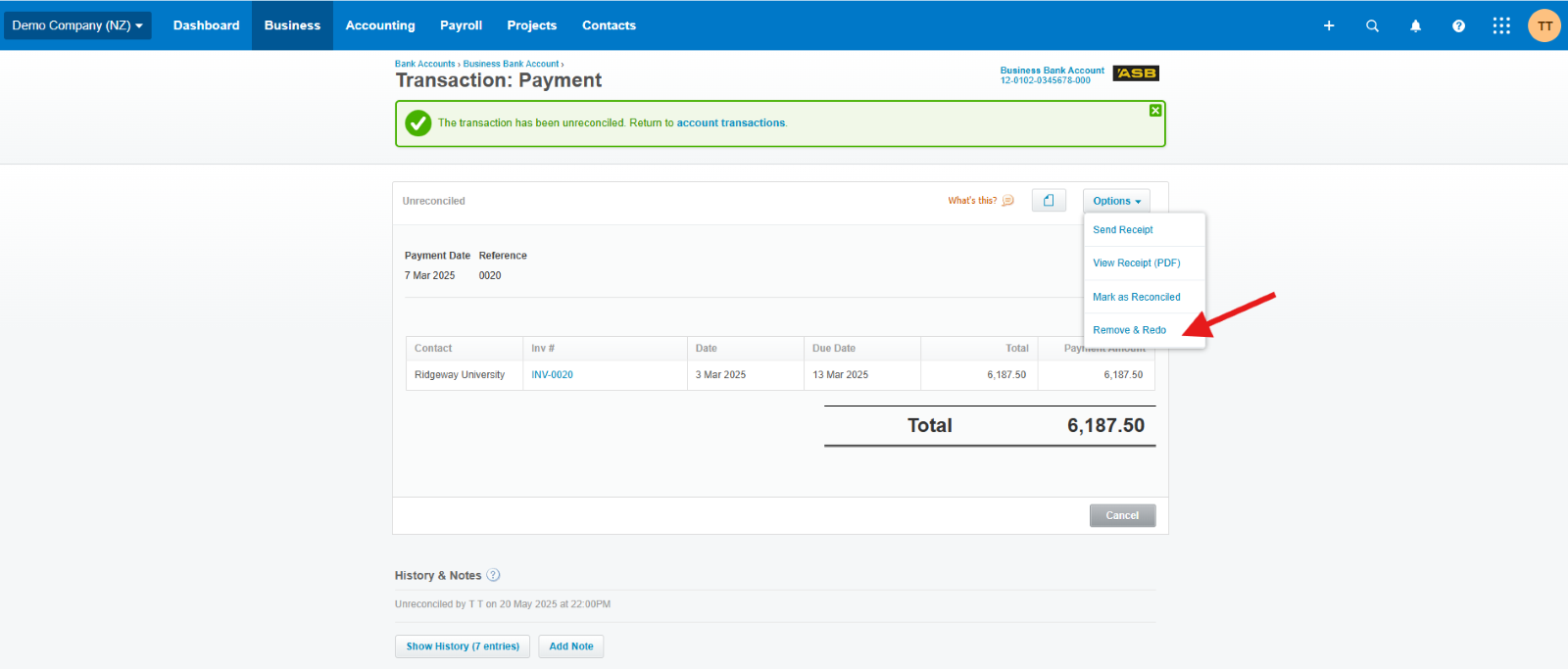Click the Add Note button
The image size is (1568, 669).
point(571,646)
